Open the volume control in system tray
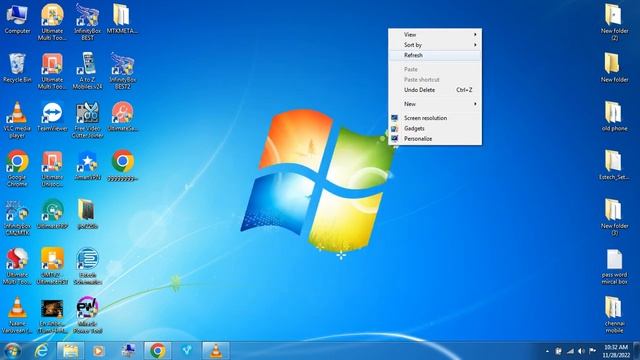This screenshot has width=640, height=360. pos(581,351)
